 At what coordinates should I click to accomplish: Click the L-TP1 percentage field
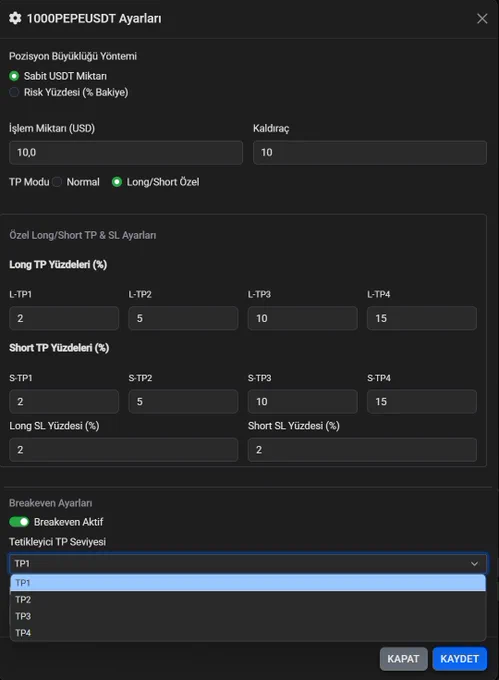pyautogui.click(x=64, y=318)
